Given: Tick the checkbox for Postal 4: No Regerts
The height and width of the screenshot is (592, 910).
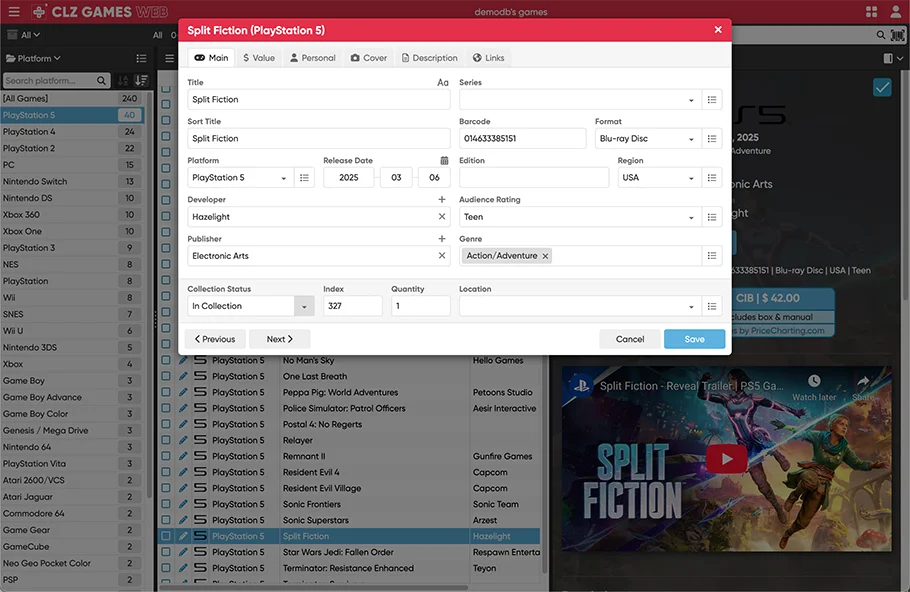Looking at the screenshot, I should (x=166, y=424).
